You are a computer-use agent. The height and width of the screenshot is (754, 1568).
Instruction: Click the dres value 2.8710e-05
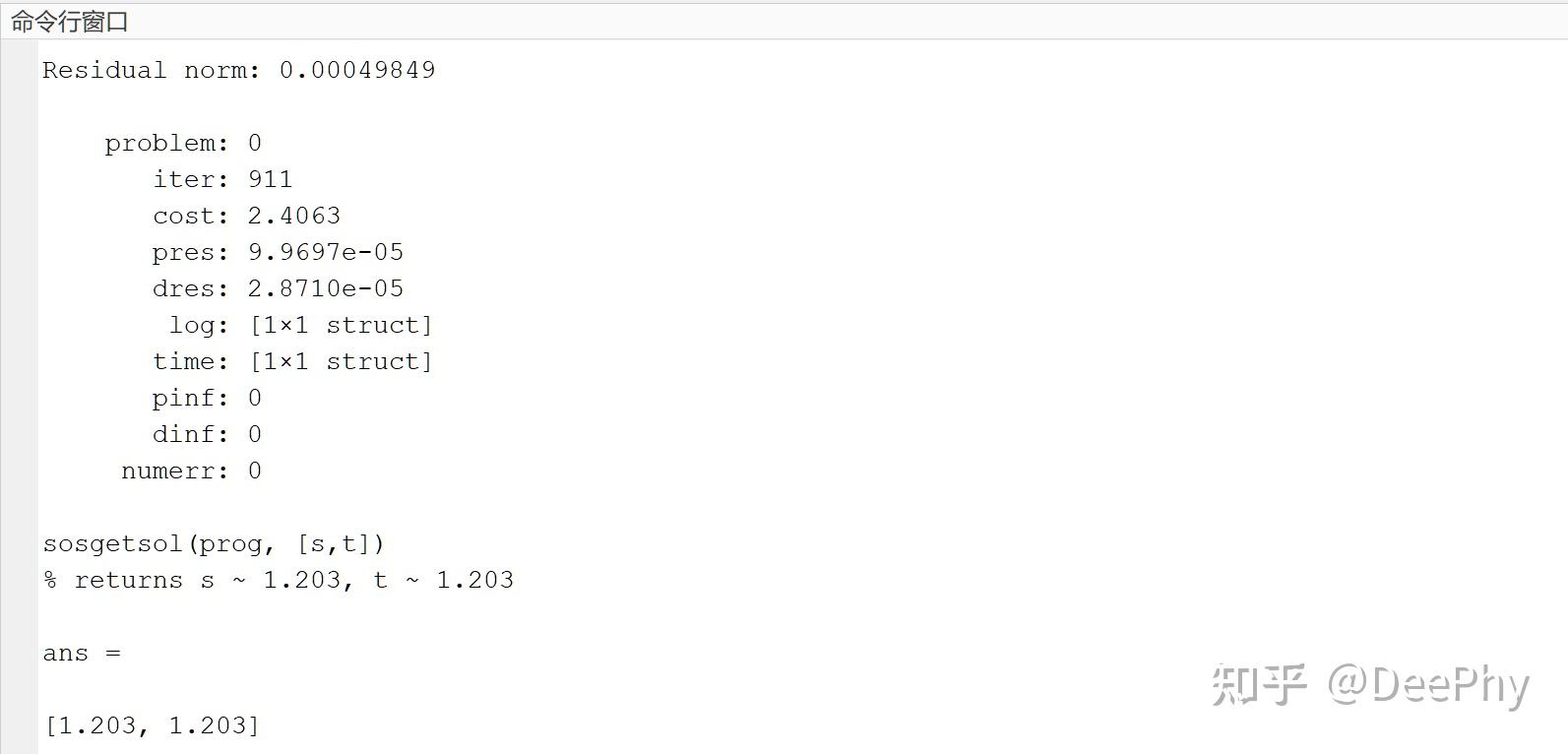pos(325,288)
